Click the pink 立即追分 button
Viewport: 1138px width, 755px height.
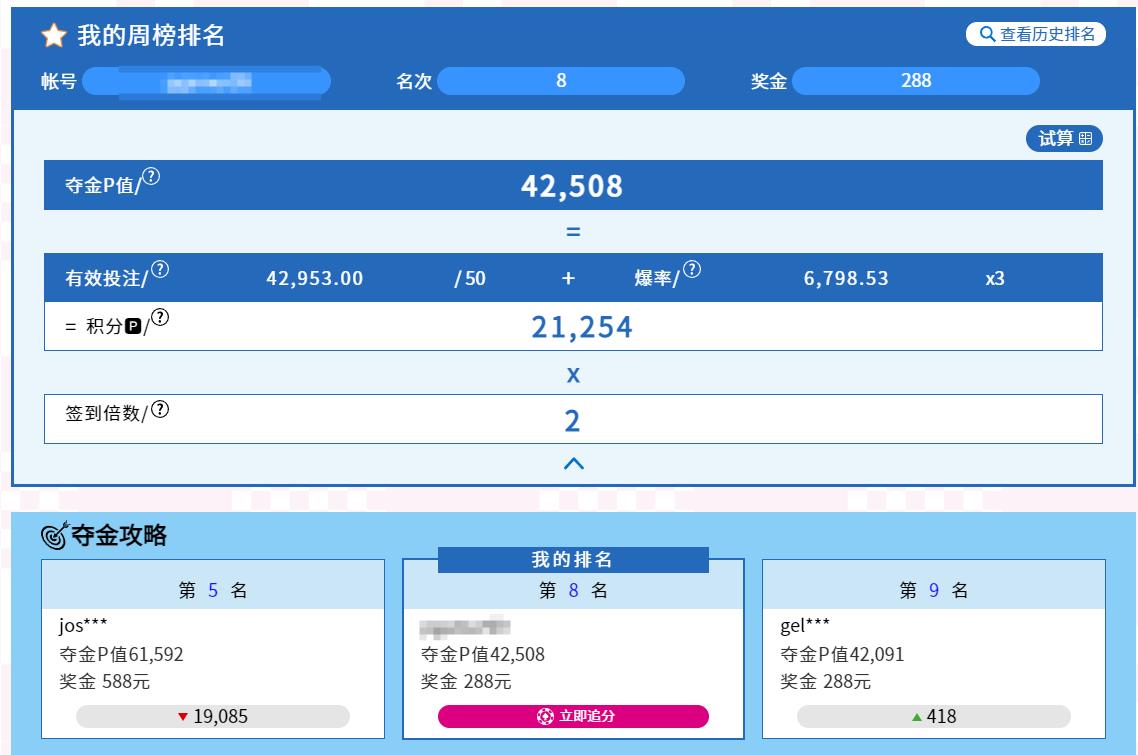point(573,716)
